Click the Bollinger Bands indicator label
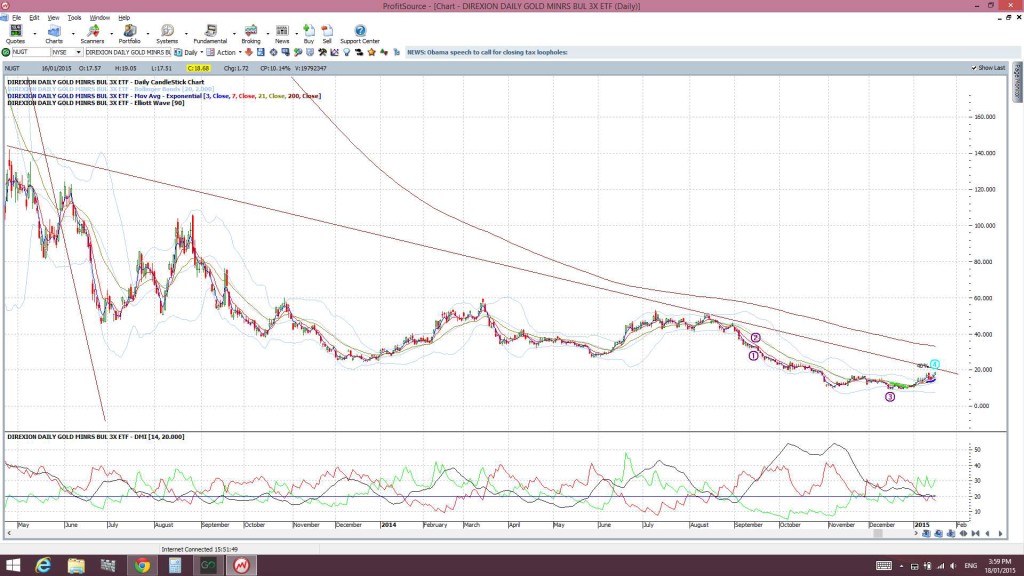Image resolution: width=1024 pixels, height=576 pixels. point(110,89)
